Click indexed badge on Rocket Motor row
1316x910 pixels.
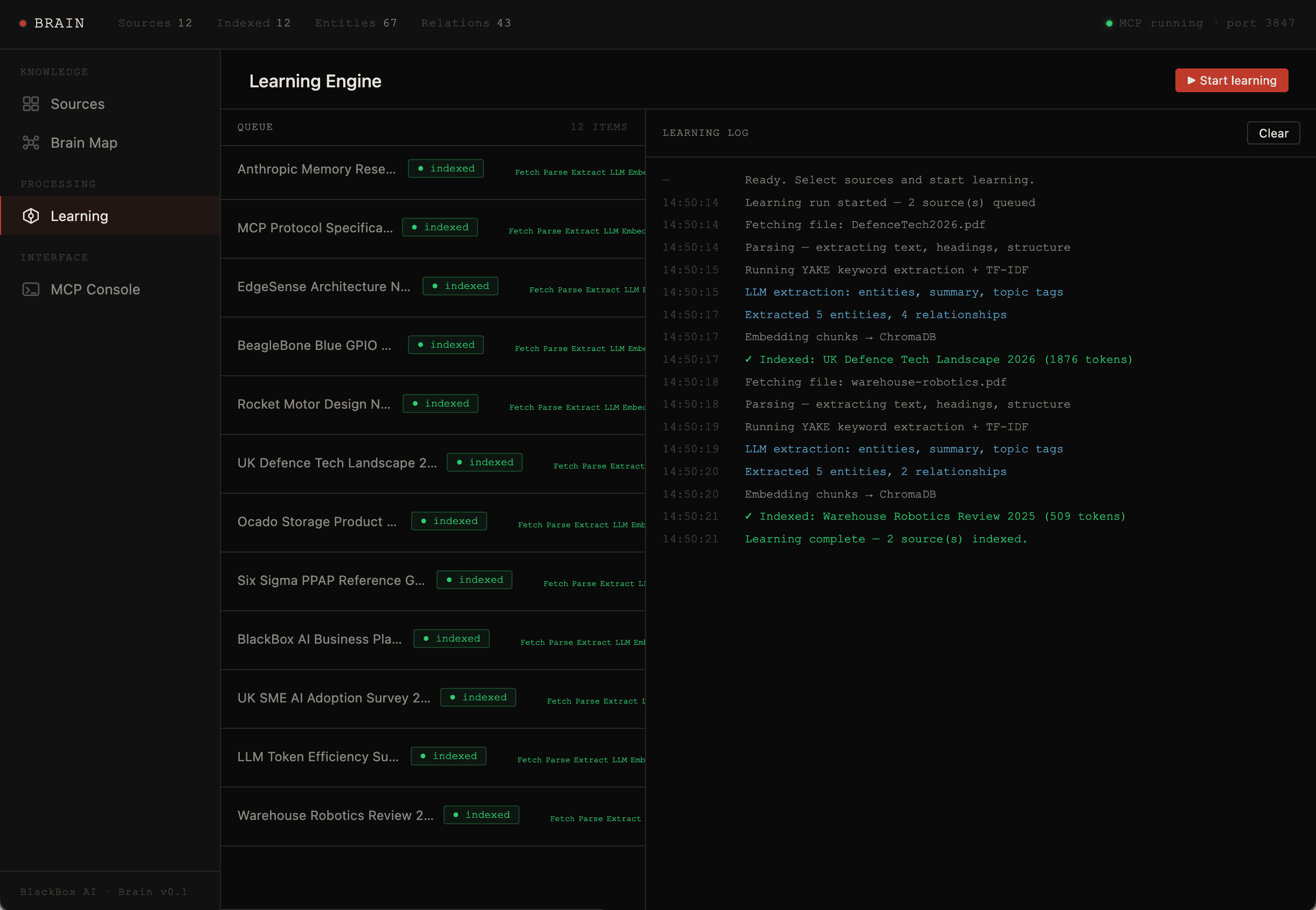coord(441,403)
